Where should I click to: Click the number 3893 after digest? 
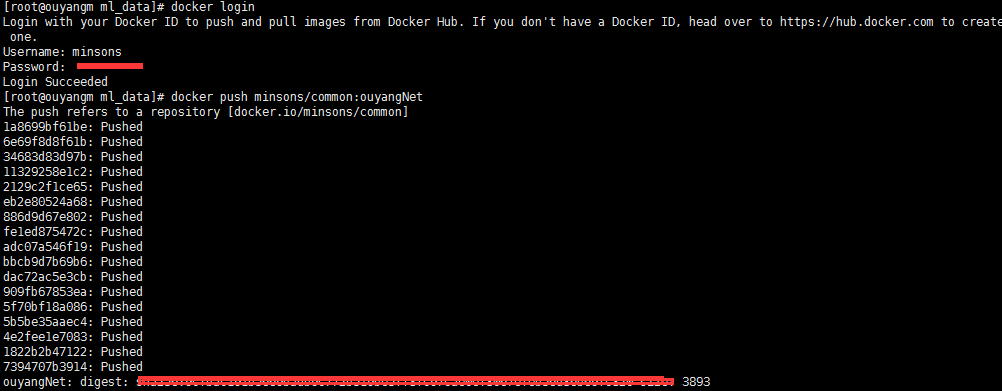coord(696,382)
